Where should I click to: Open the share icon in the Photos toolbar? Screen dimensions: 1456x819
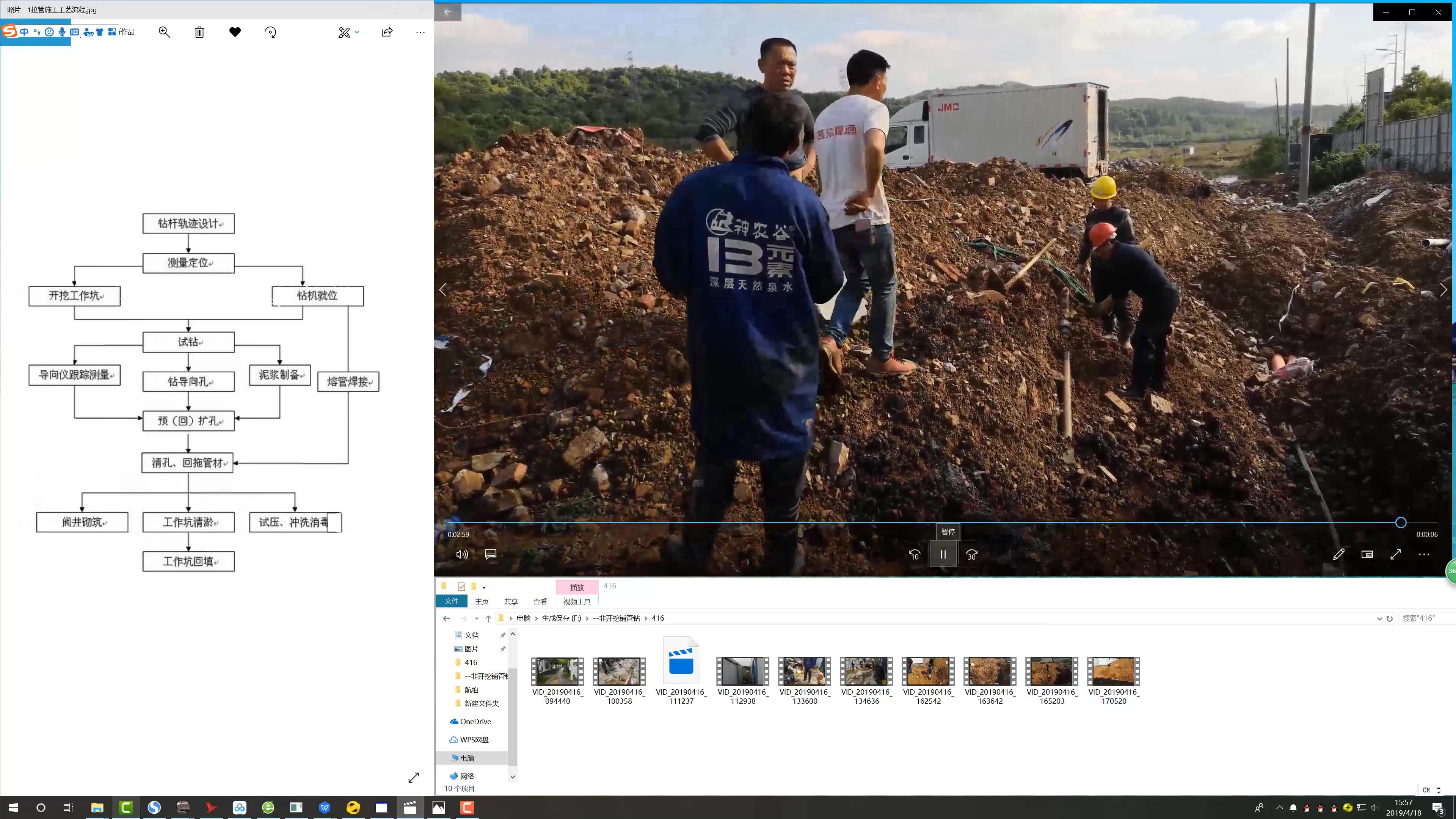coord(387,32)
